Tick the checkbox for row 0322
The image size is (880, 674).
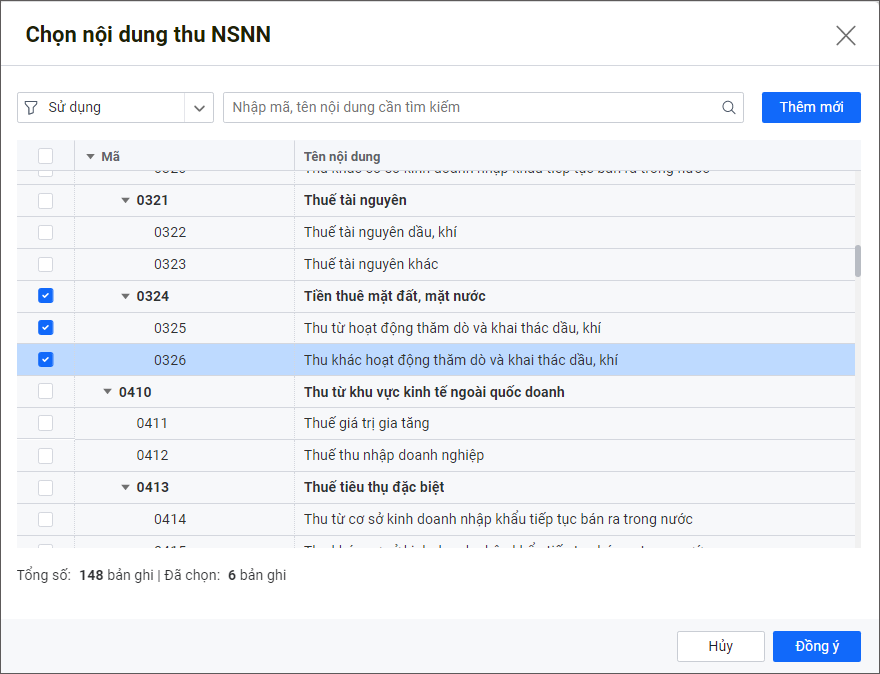(46, 233)
